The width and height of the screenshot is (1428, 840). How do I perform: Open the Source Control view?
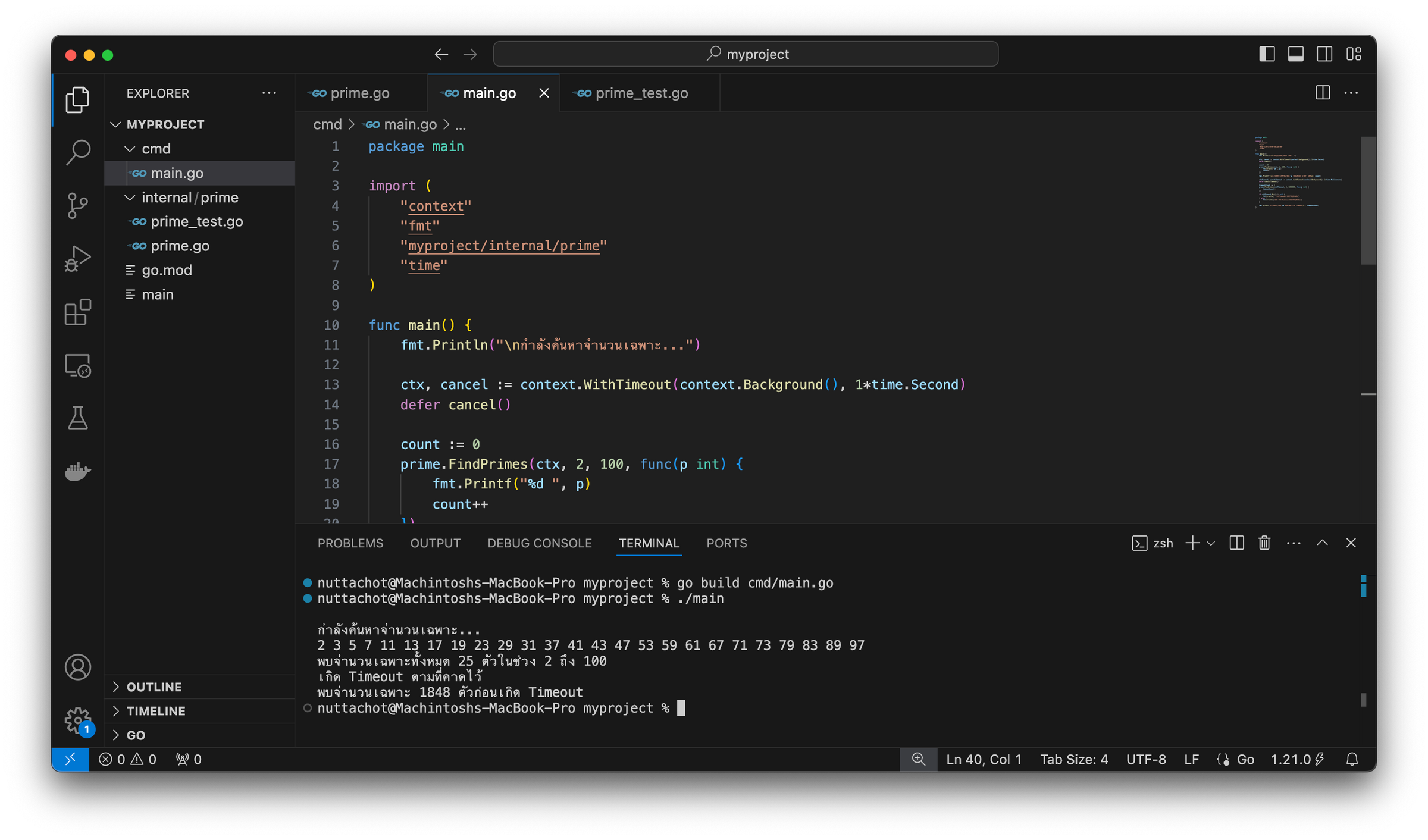click(x=77, y=205)
